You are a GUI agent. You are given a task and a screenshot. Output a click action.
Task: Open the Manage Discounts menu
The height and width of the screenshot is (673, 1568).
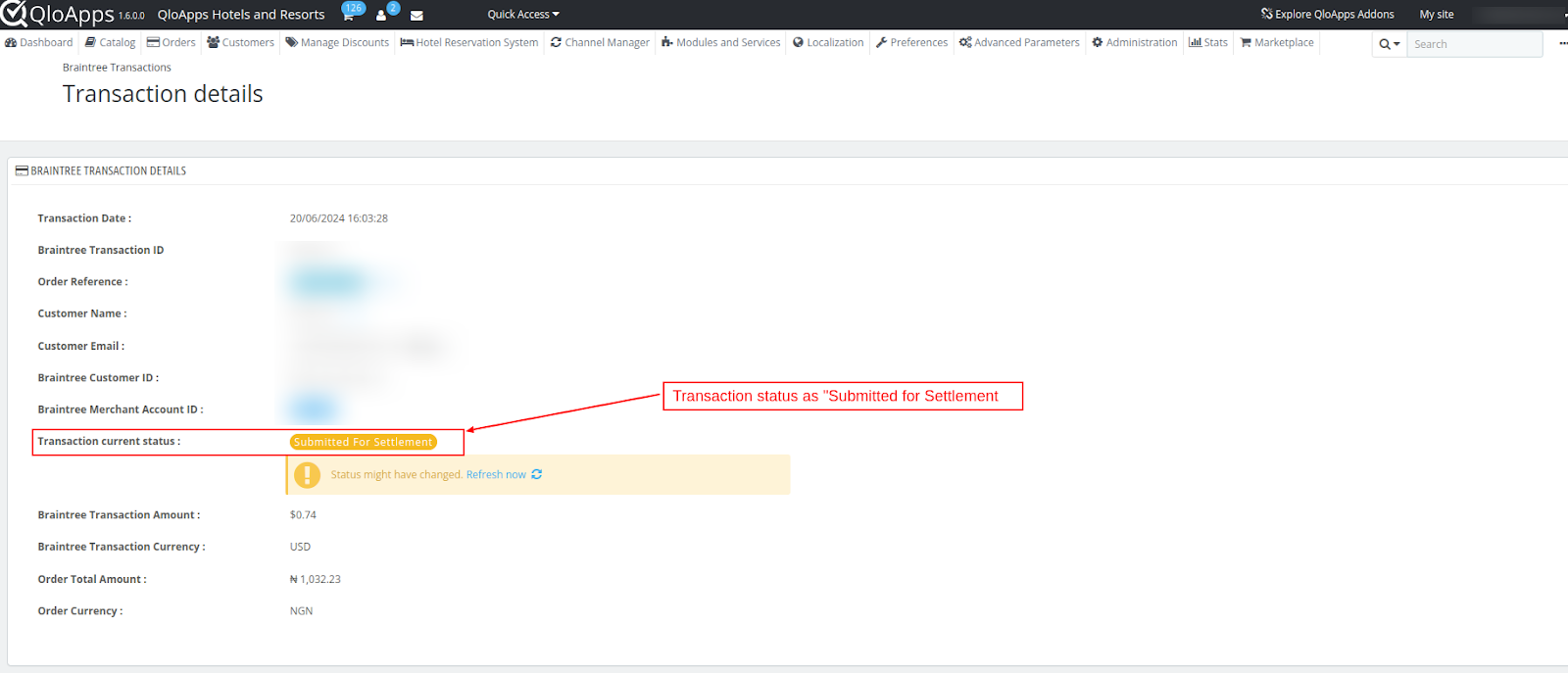[337, 43]
